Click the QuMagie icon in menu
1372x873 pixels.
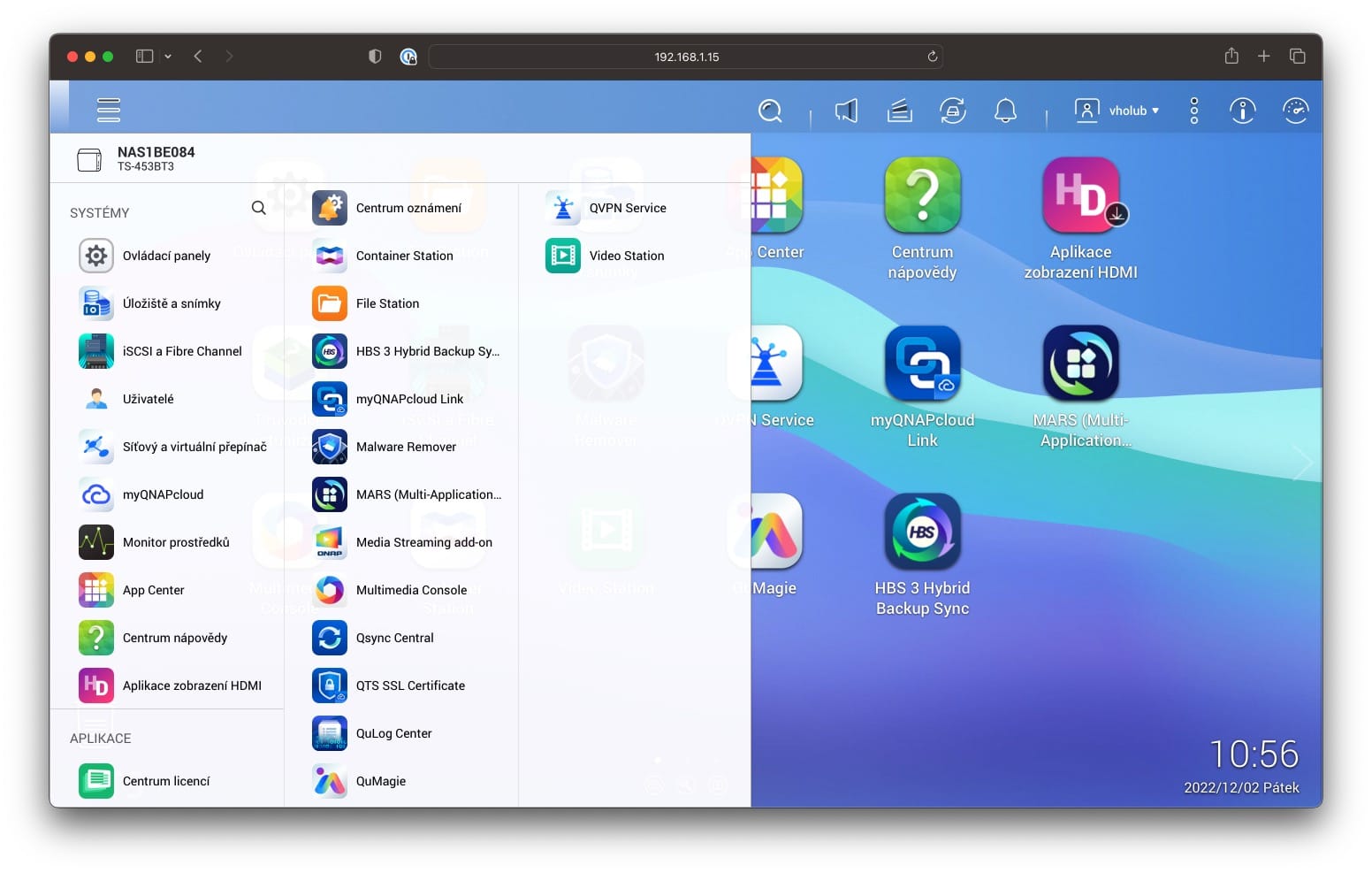click(330, 781)
